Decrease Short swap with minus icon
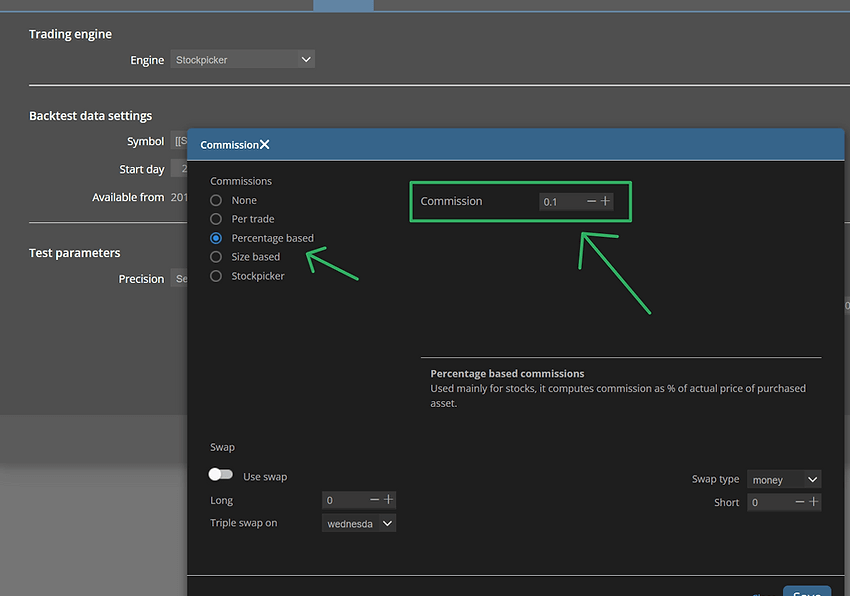850x596 pixels. point(800,502)
